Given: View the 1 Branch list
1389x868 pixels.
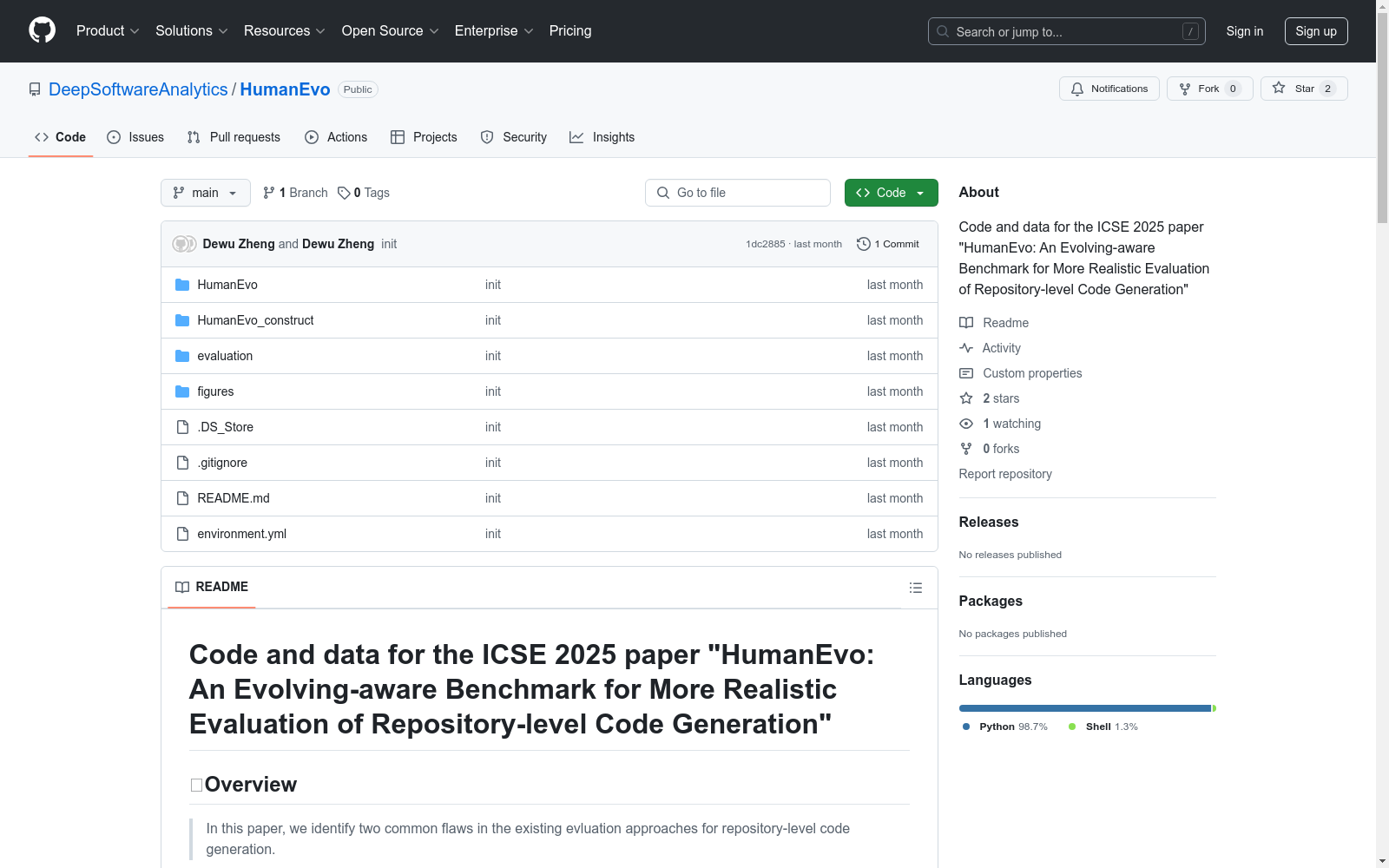Looking at the screenshot, I should point(295,193).
